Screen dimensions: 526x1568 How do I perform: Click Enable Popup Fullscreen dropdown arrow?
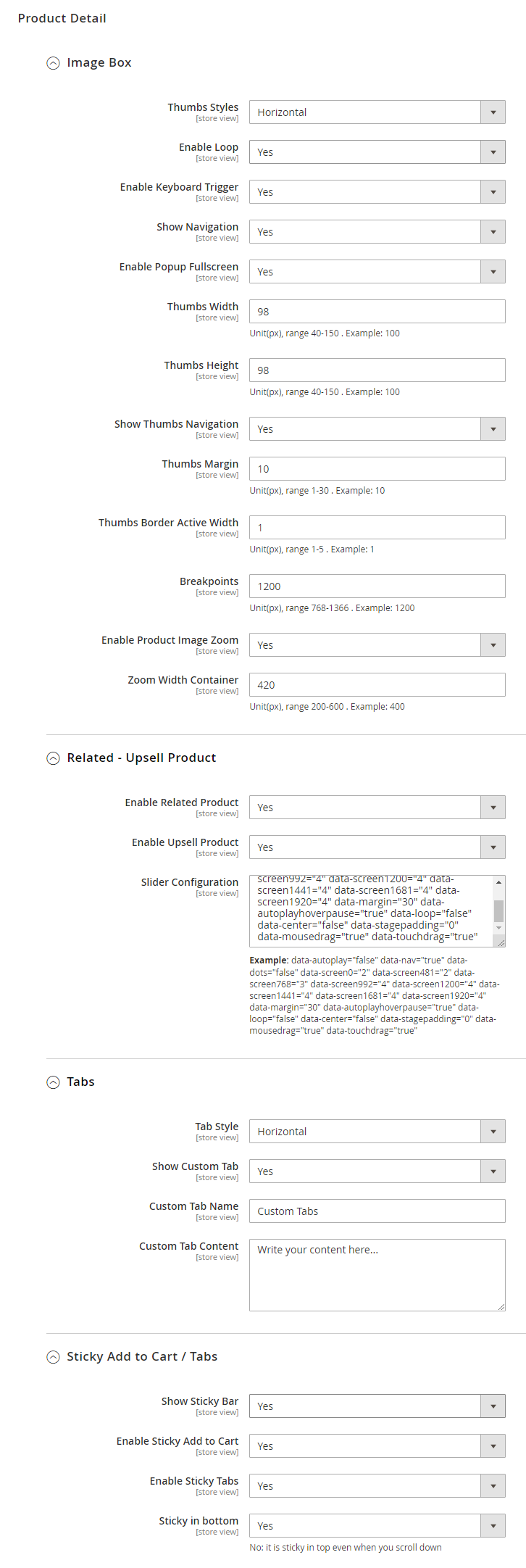click(493, 272)
